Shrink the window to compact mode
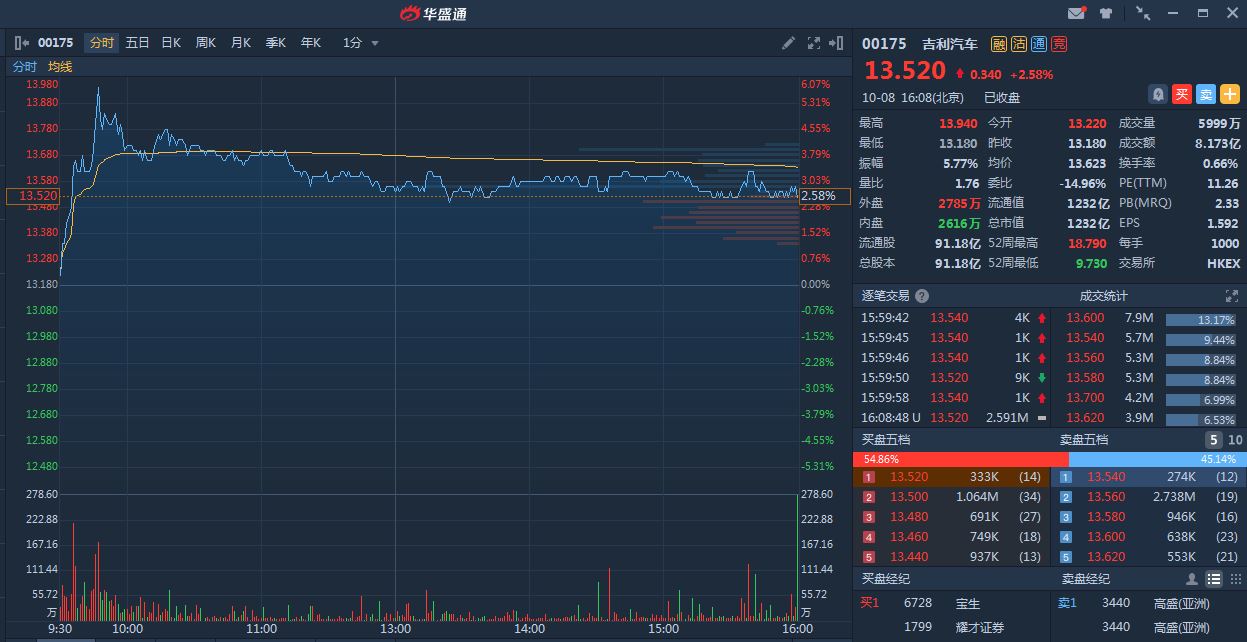The image size is (1247, 642). (1143, 13)
